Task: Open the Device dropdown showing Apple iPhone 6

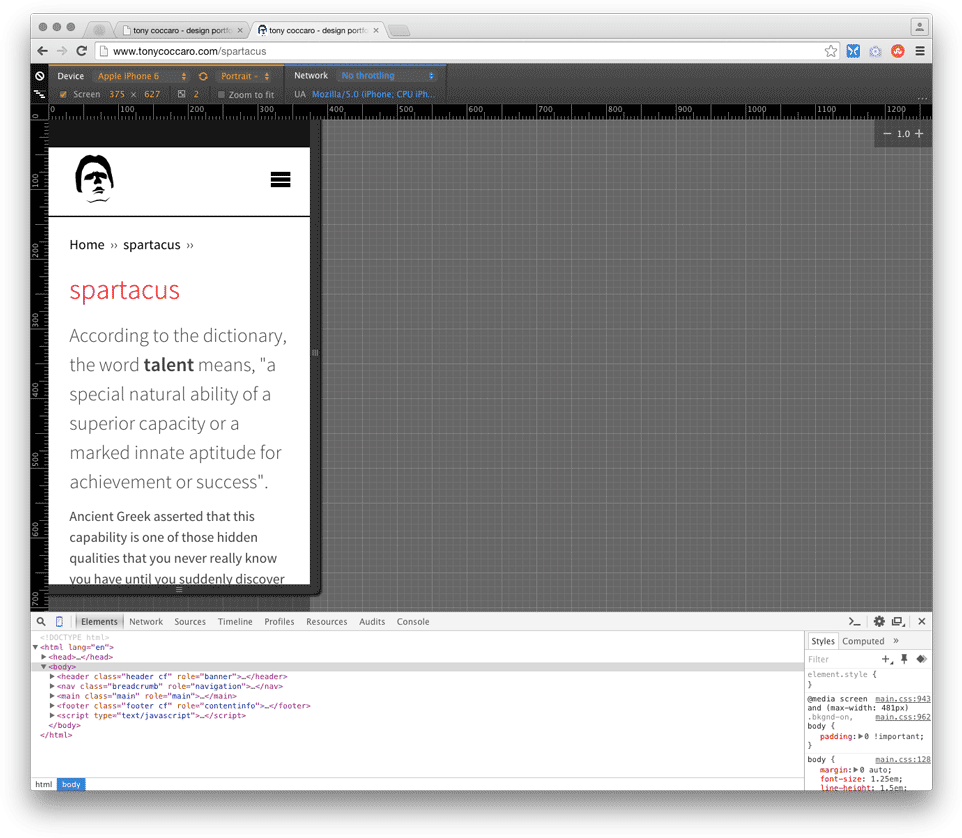Action: (142, 76)
